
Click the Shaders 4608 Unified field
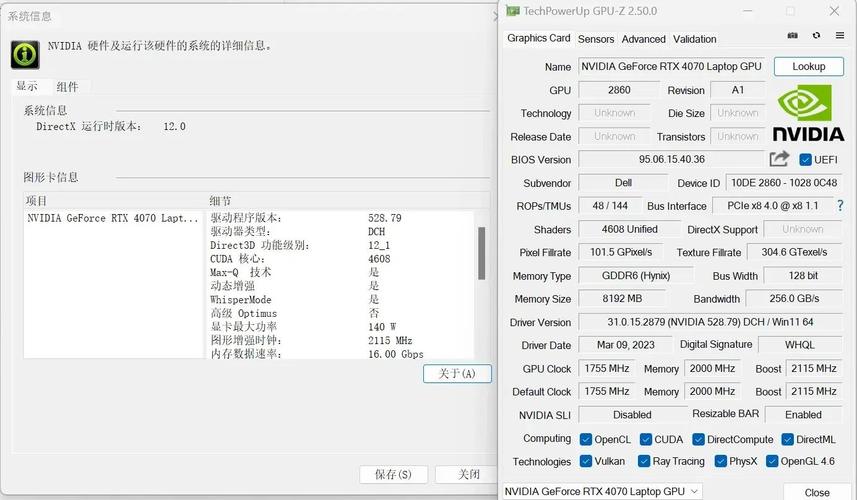click(x=629, y=230)
